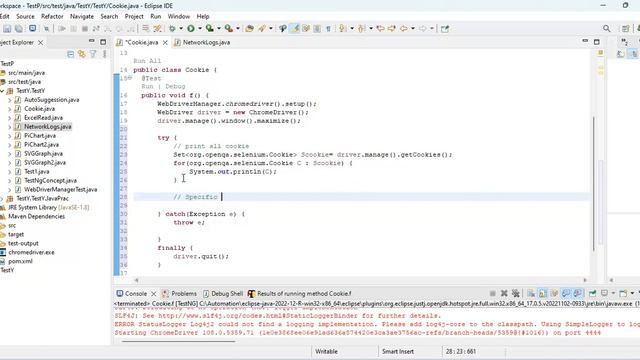Open New Console View dropdown arrow
The image size is (640, 360).
[x=632, y=293]
